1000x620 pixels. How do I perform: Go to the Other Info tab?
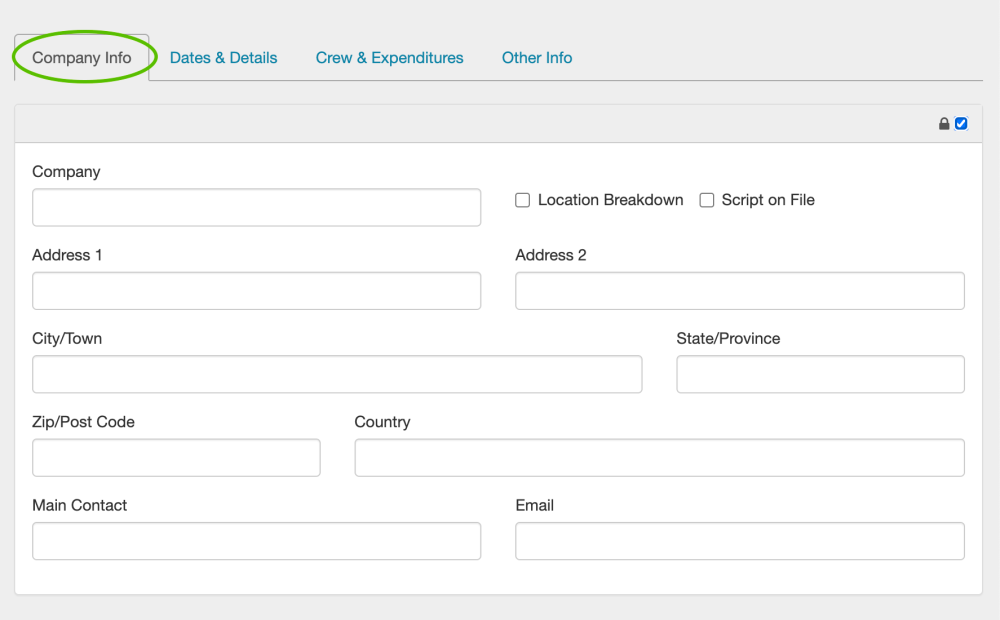click(x=537, y=58)
